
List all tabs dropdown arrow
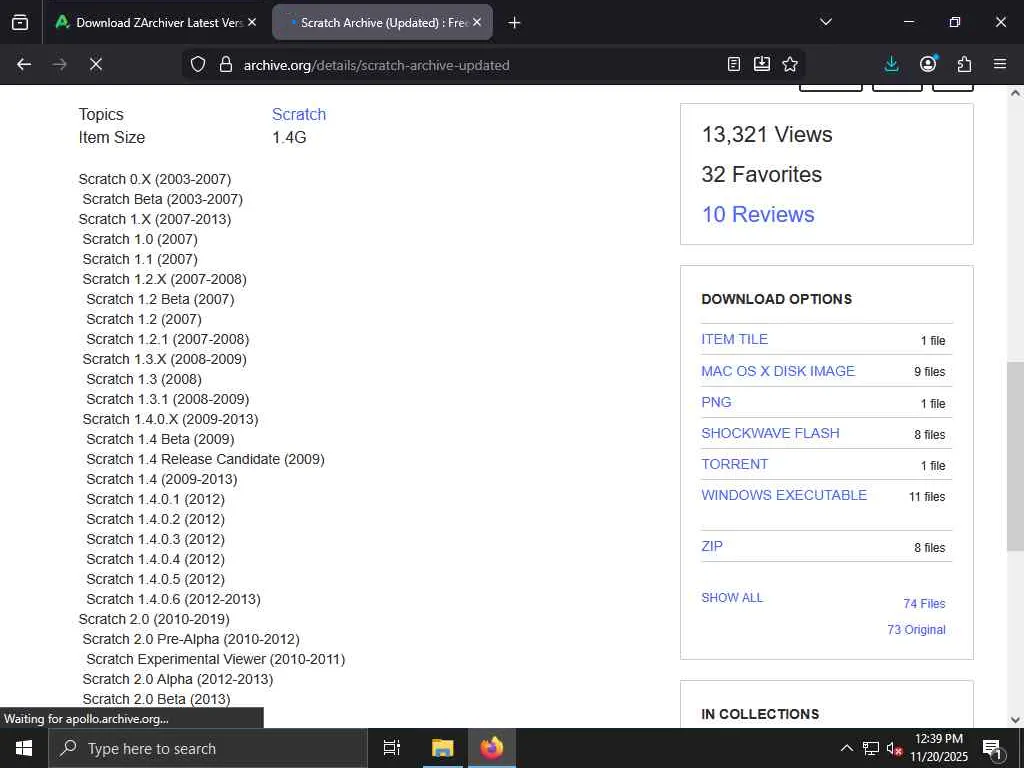826,22
